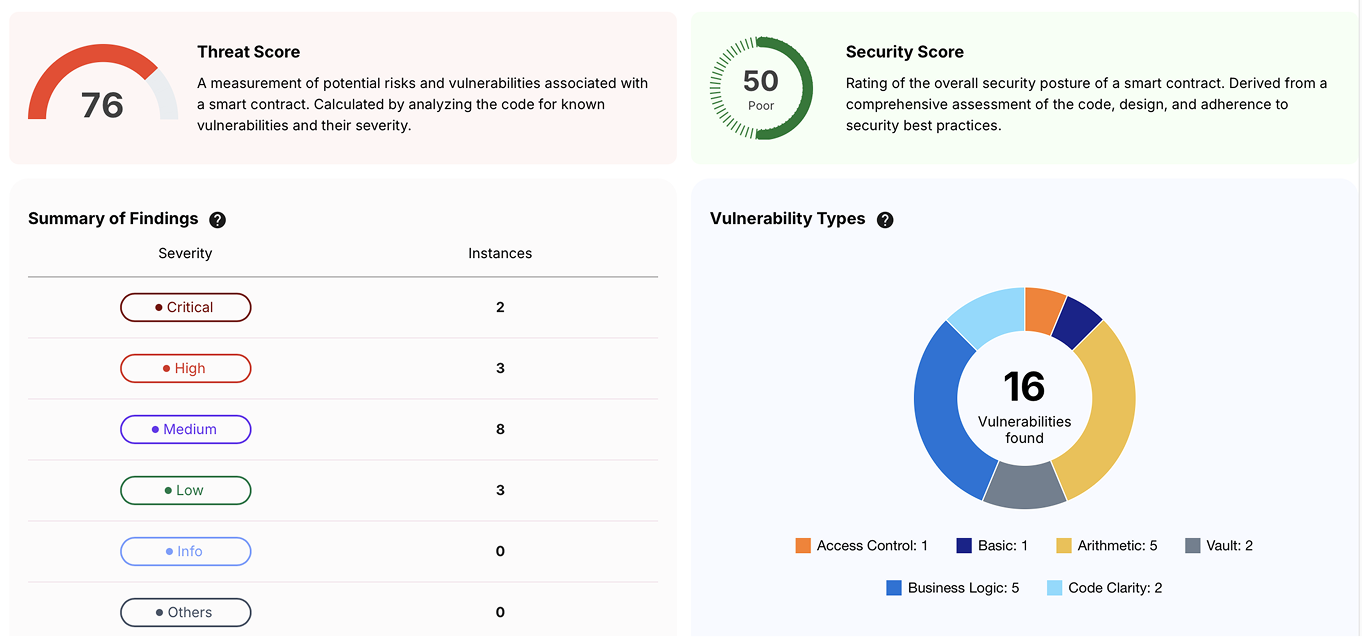Screen dimensions: 1362x643
Task: Click the Threat Score gauge showing 76
Action: pyautogui.click(x=102, y=88)
